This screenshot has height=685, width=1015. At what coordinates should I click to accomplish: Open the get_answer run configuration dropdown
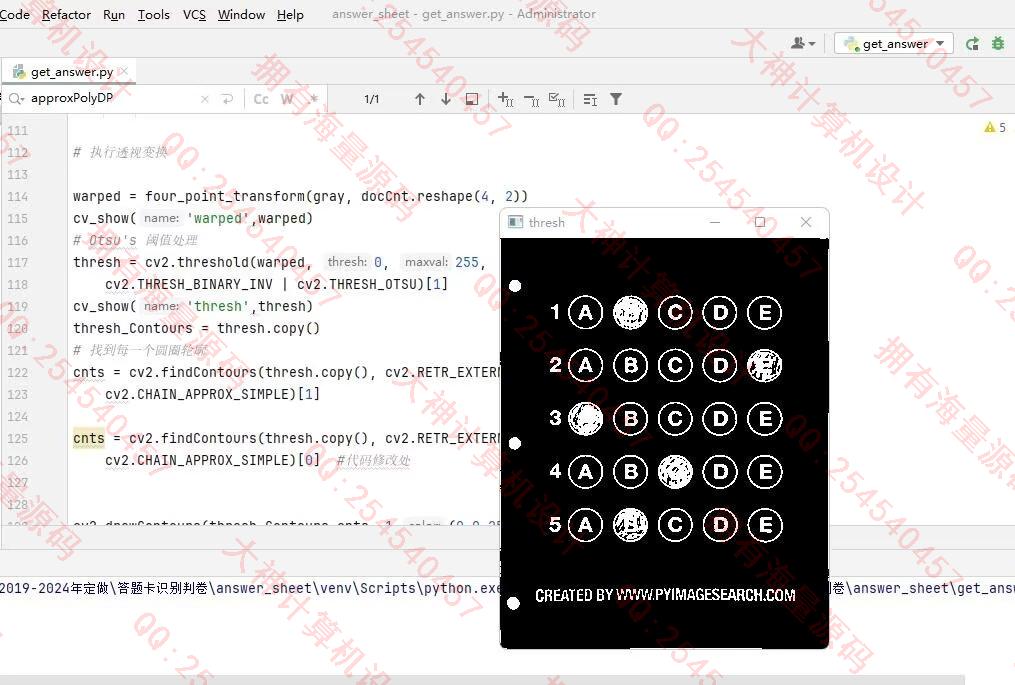pyautogui.click(x=894, y=43)
